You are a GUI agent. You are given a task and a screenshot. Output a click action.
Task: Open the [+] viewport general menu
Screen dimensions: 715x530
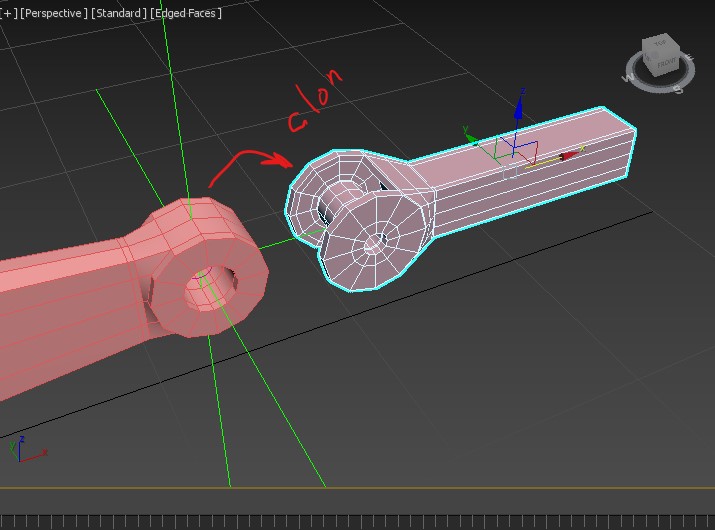point(10,13)
